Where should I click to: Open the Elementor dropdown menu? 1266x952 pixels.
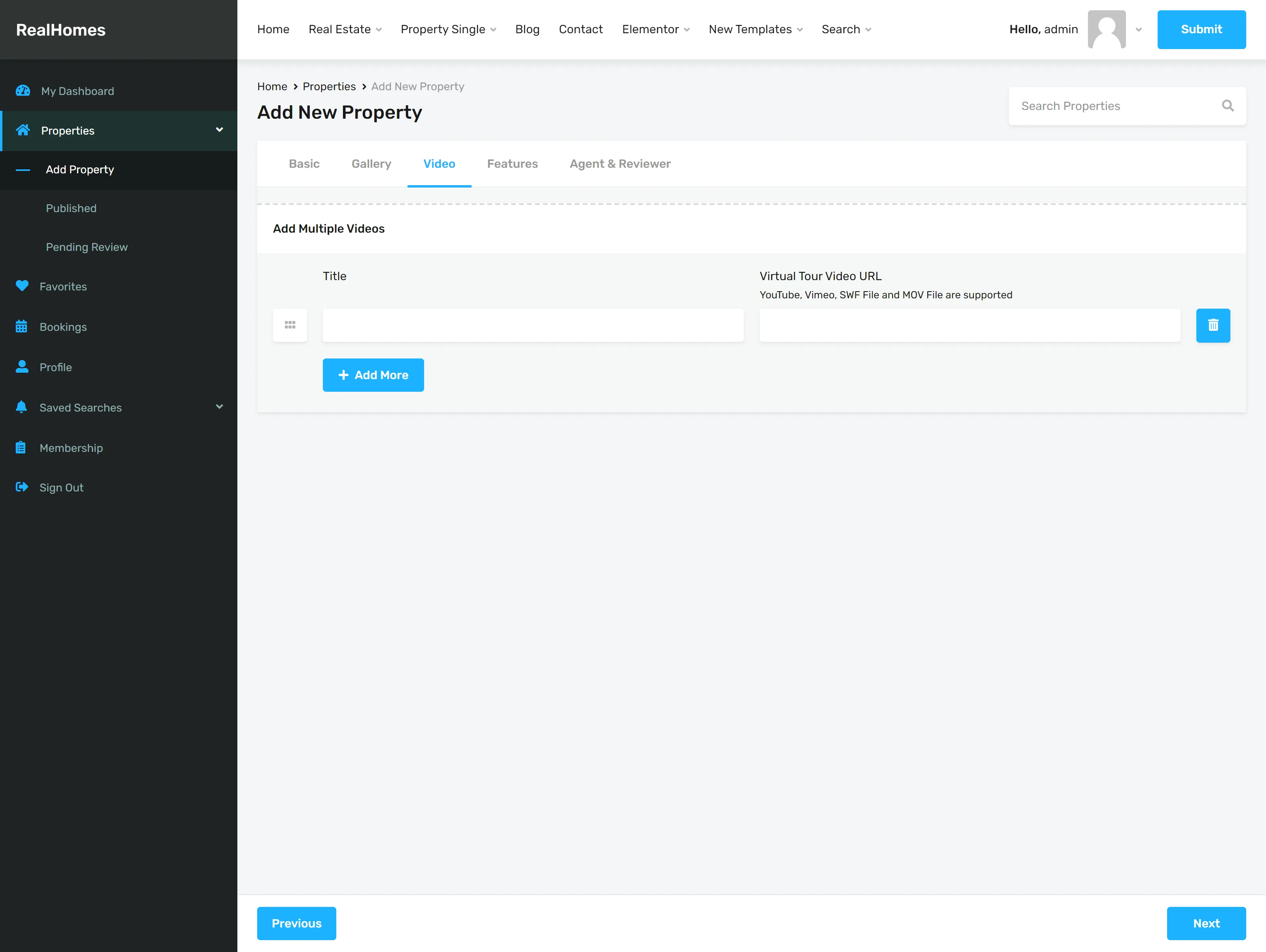pos(656,29)
